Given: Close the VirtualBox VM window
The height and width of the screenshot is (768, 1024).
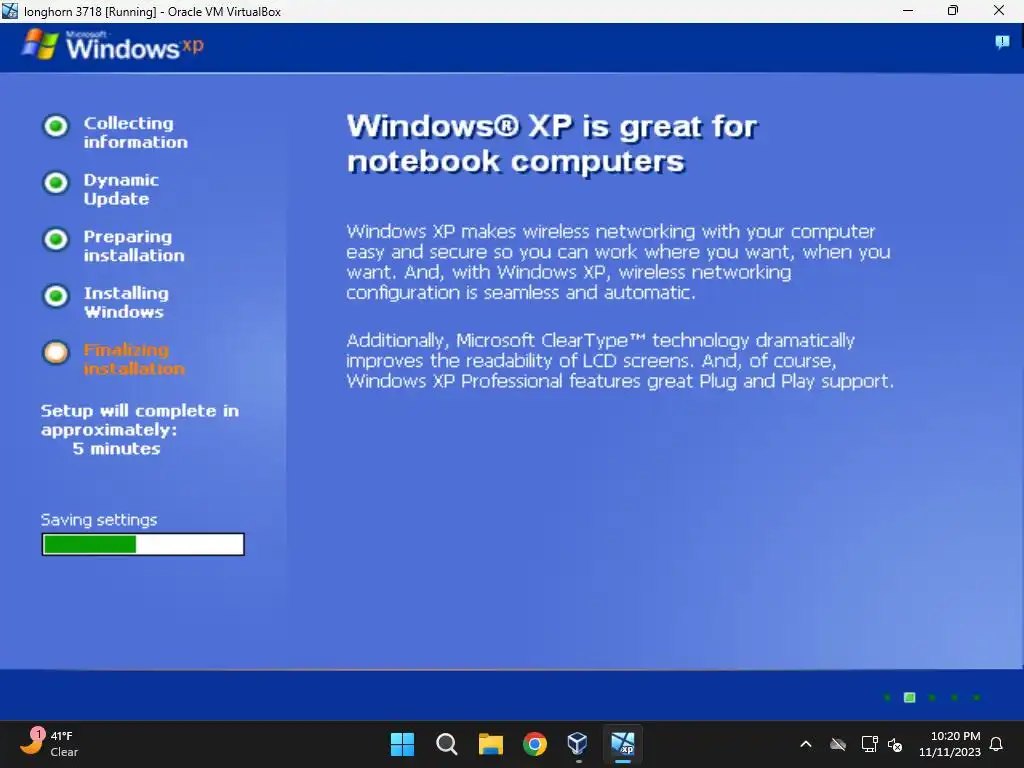Looking at the screenshot, I should click(x=999, y=11).
